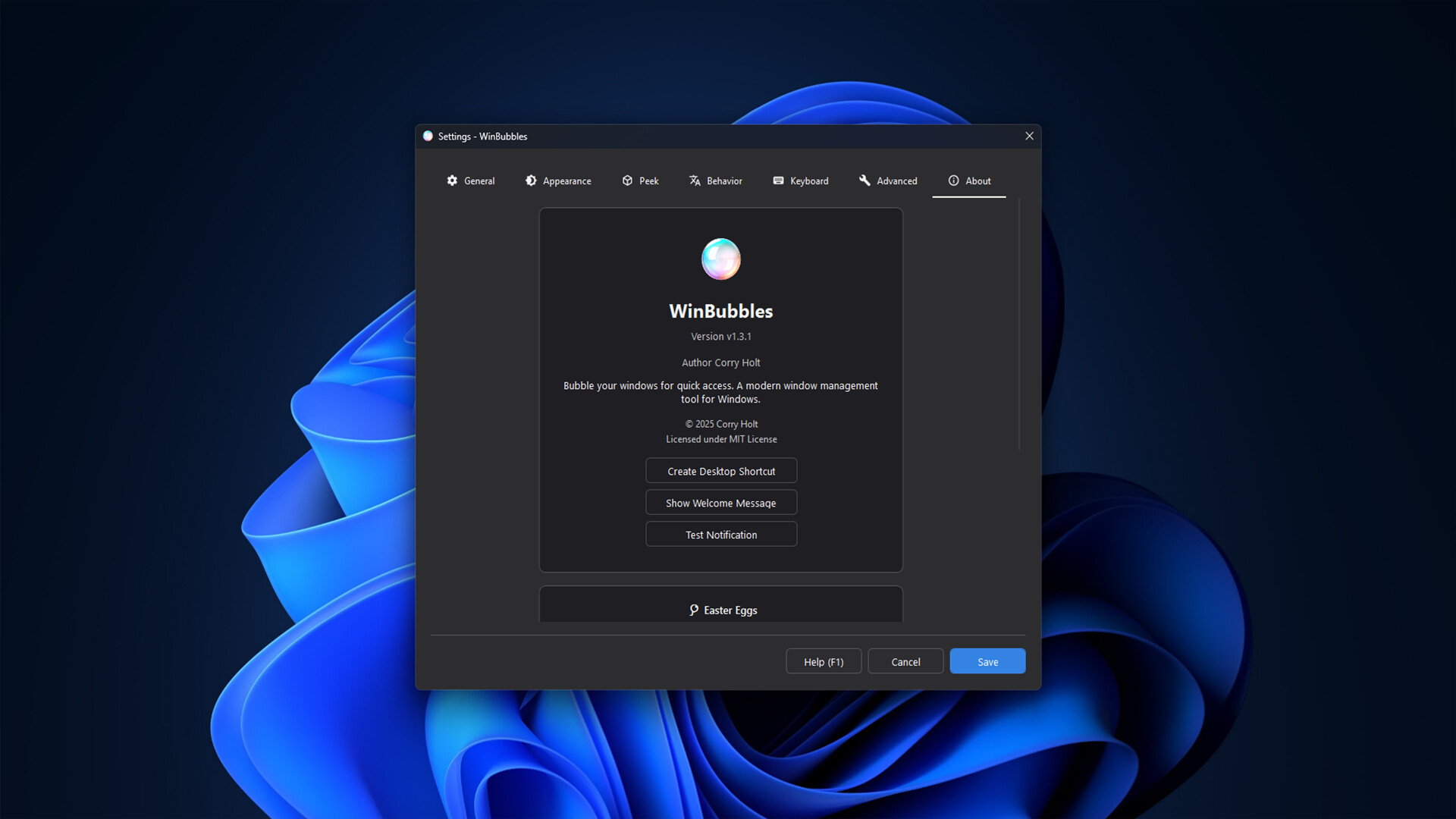Open Advanced settings via the wrench icon
Screen dimensions: 1456x819
click(865, 180)
